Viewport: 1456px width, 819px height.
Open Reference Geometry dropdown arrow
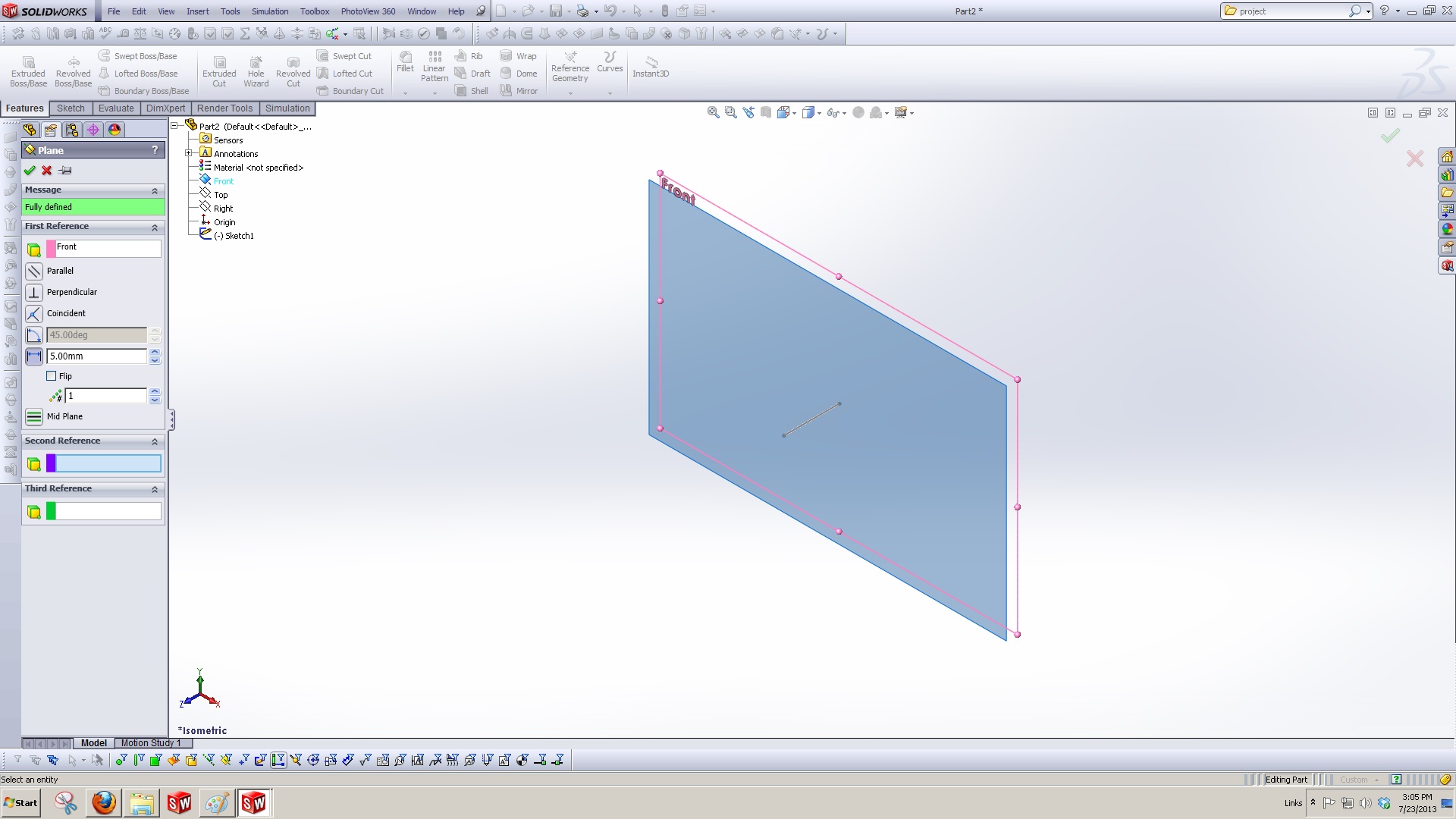click(570, 93)
